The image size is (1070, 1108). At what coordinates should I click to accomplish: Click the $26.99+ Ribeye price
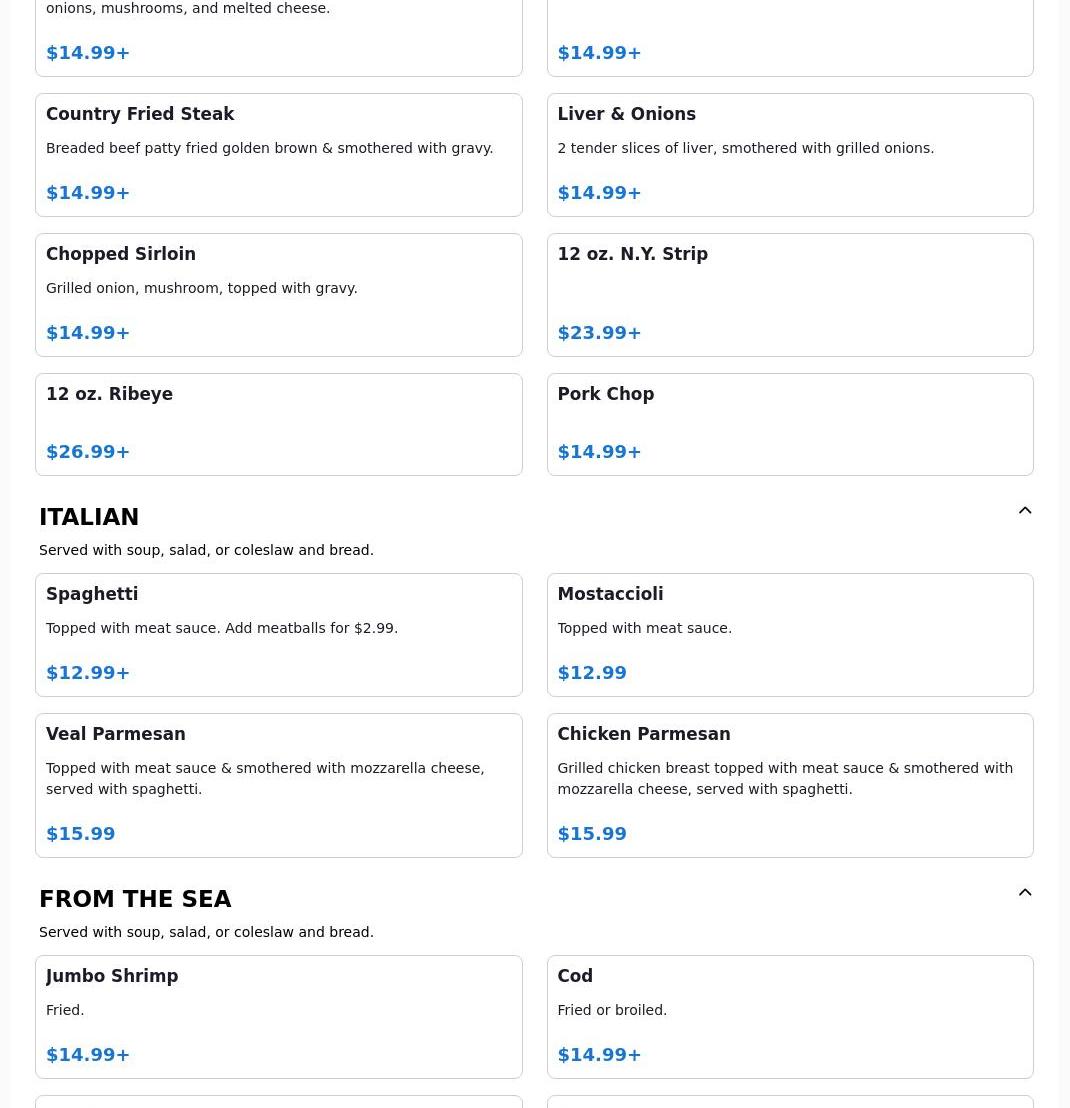pyautogui.click(x=88, y=452)
